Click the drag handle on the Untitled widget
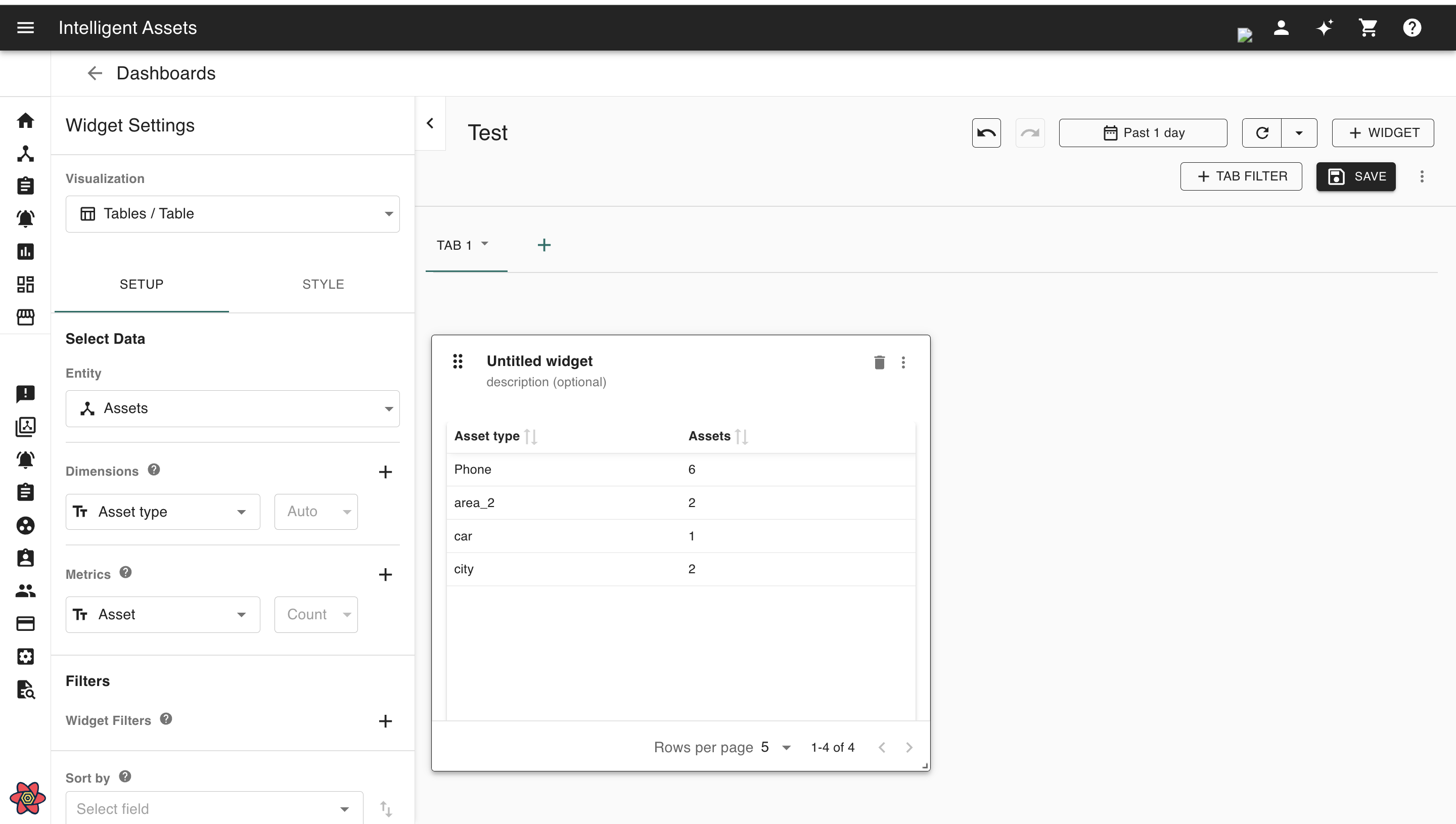This screenshot has width=1456, height=824. [x=458, y=361]
